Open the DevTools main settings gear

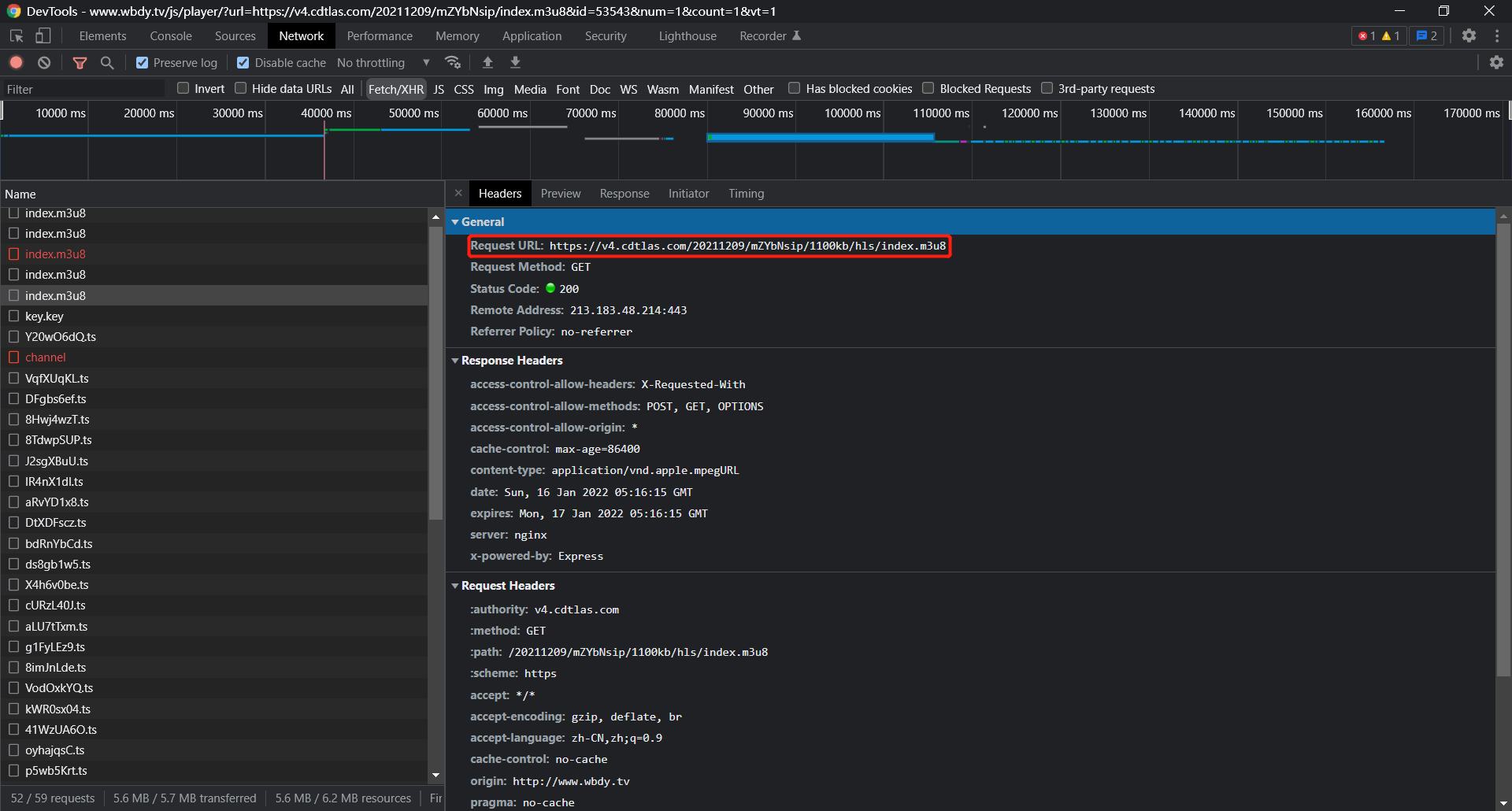click(x=1469, y=36)
